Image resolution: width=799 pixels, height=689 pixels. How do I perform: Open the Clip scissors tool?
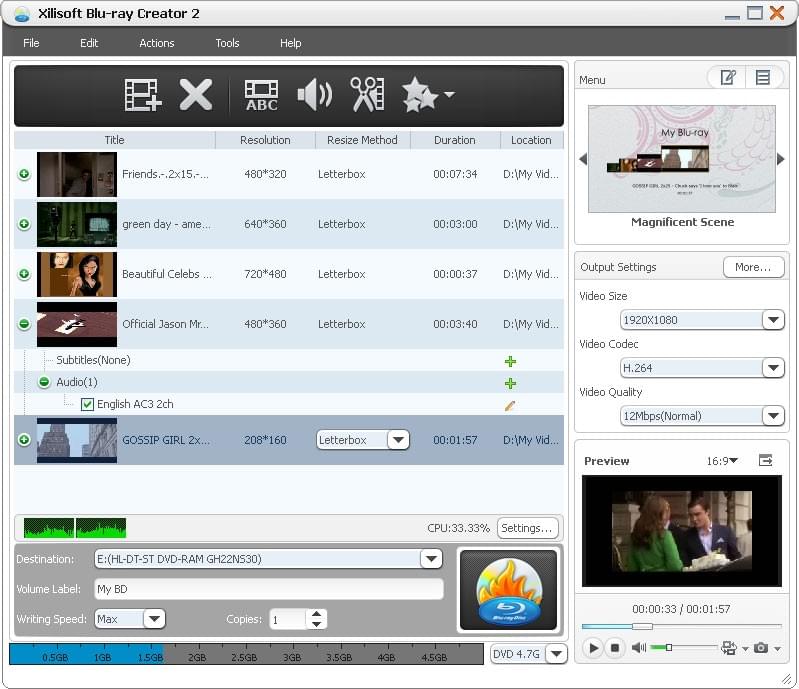367,95
